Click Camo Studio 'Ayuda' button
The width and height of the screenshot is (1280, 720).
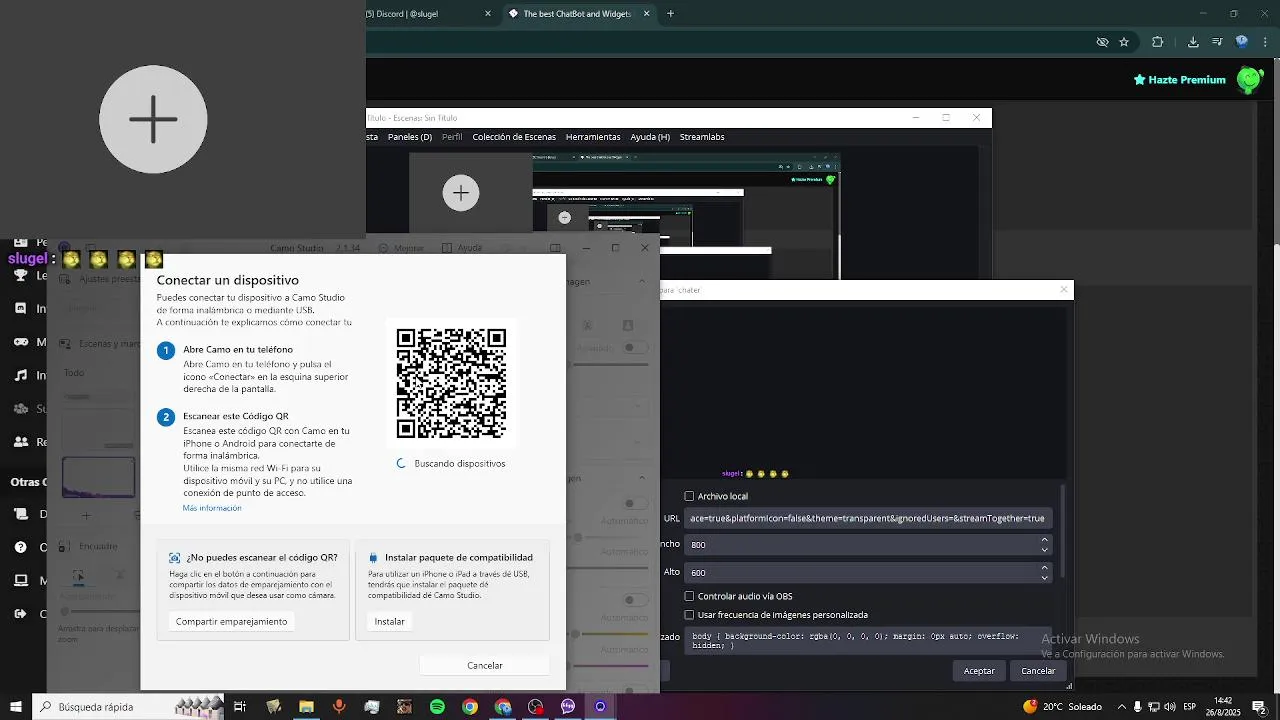pos(462,248)
